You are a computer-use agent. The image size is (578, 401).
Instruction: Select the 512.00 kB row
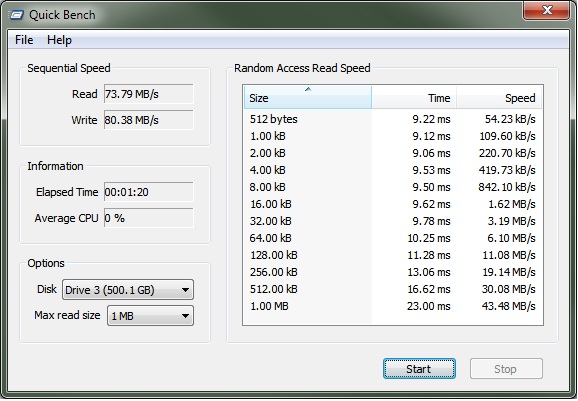click(x=393, y=289)
